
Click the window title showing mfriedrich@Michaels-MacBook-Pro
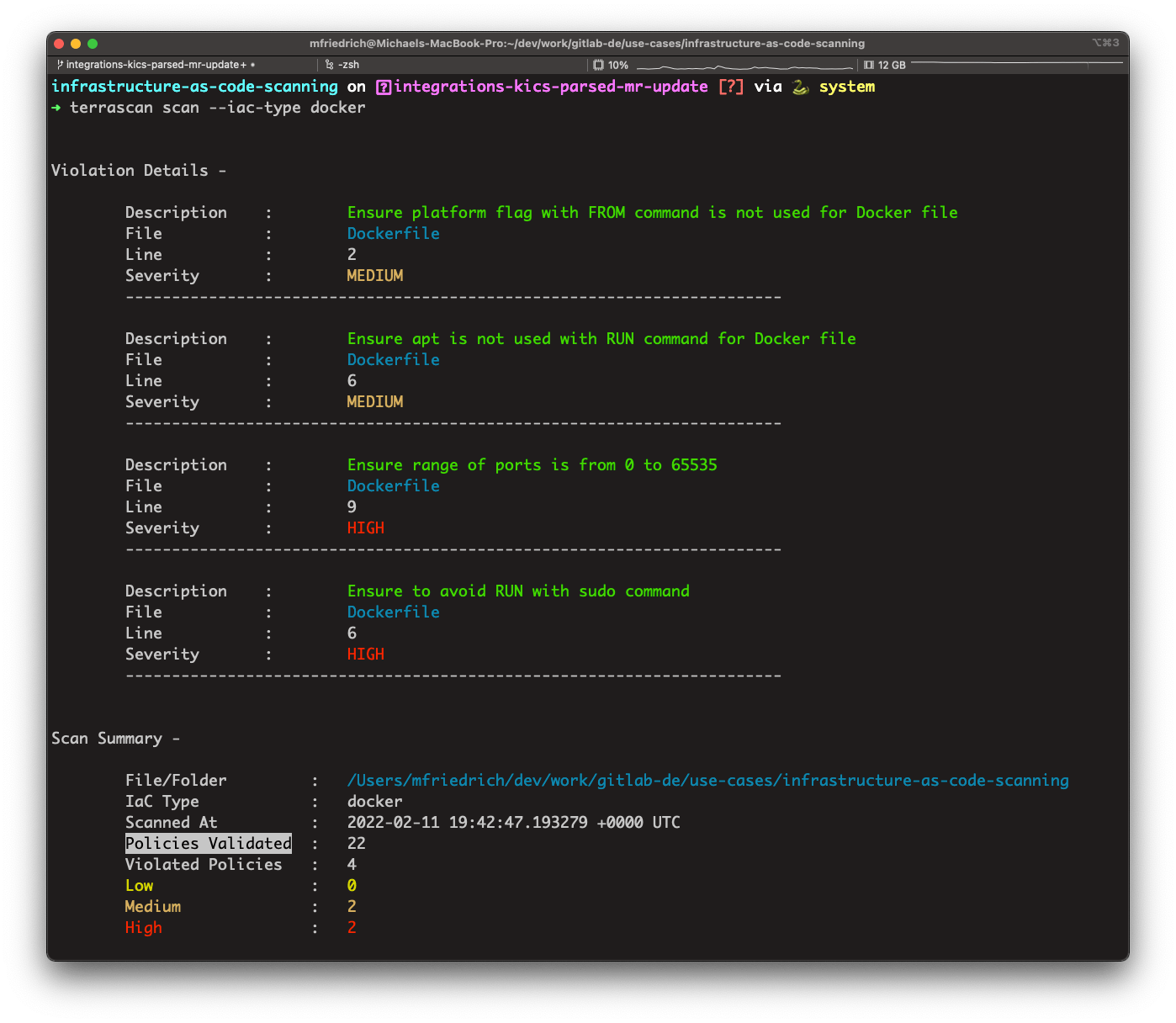pyautogui.click(x=589, y=43)
